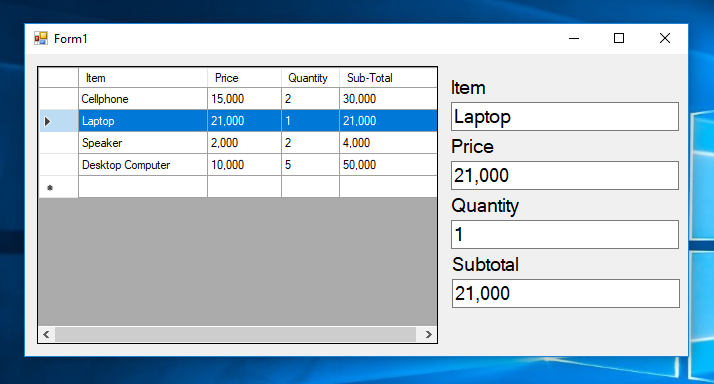Click the Form1 application icon in title bar
The width and height of the screenshot is (714, 384).
click(41, 38)
